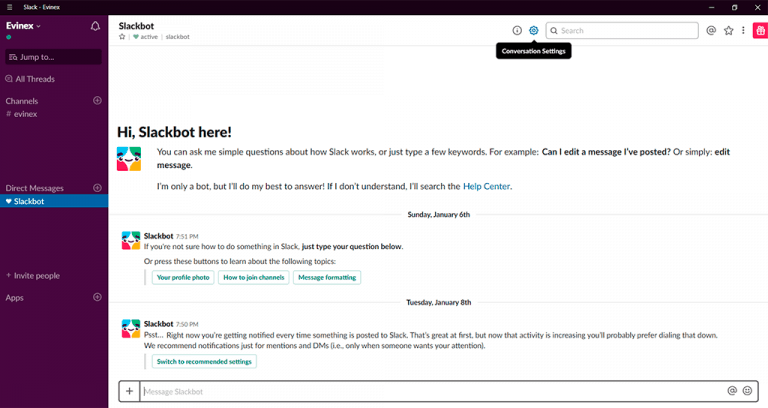Click the attach plus button in composer

(129, 391)
